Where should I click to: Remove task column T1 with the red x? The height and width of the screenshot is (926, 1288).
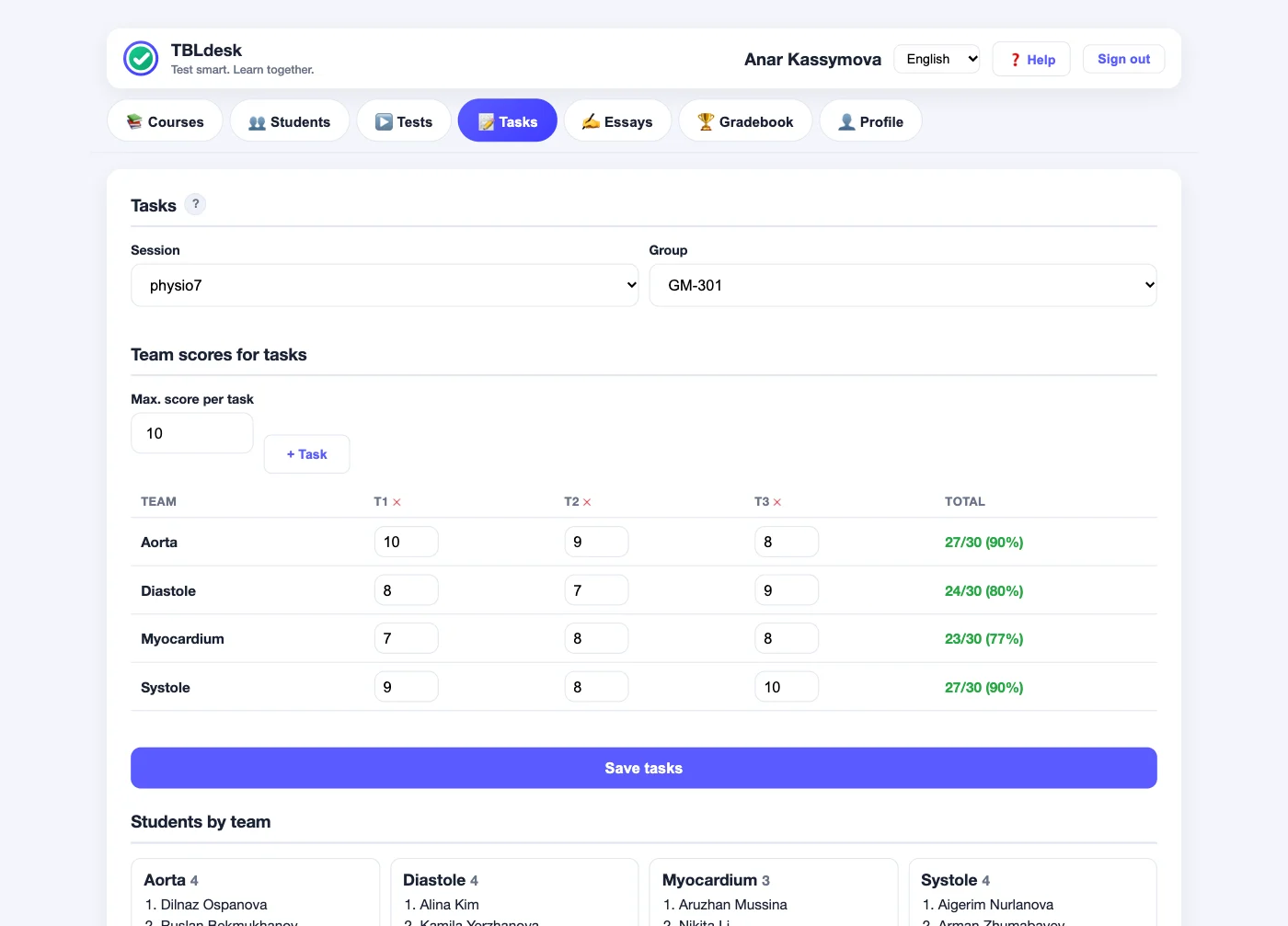coord(397,502)
